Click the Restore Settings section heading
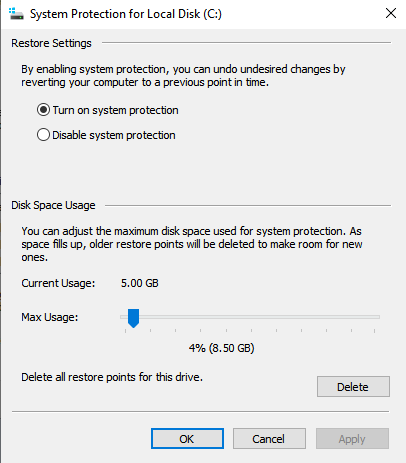This screenshot has width=406, height=463. pyautogui.click(x=51, y=43)
